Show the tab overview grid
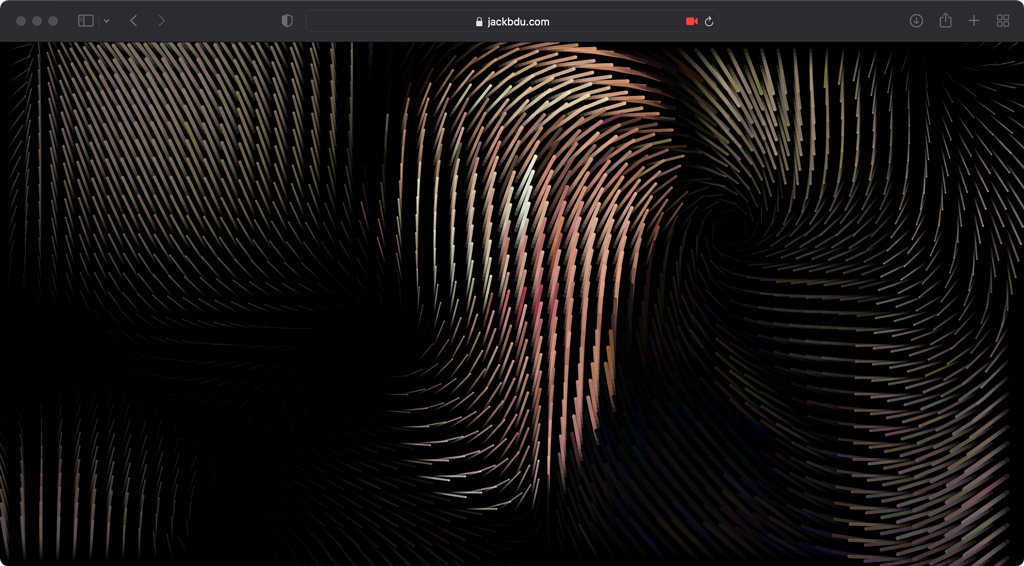 (1003, 21)
